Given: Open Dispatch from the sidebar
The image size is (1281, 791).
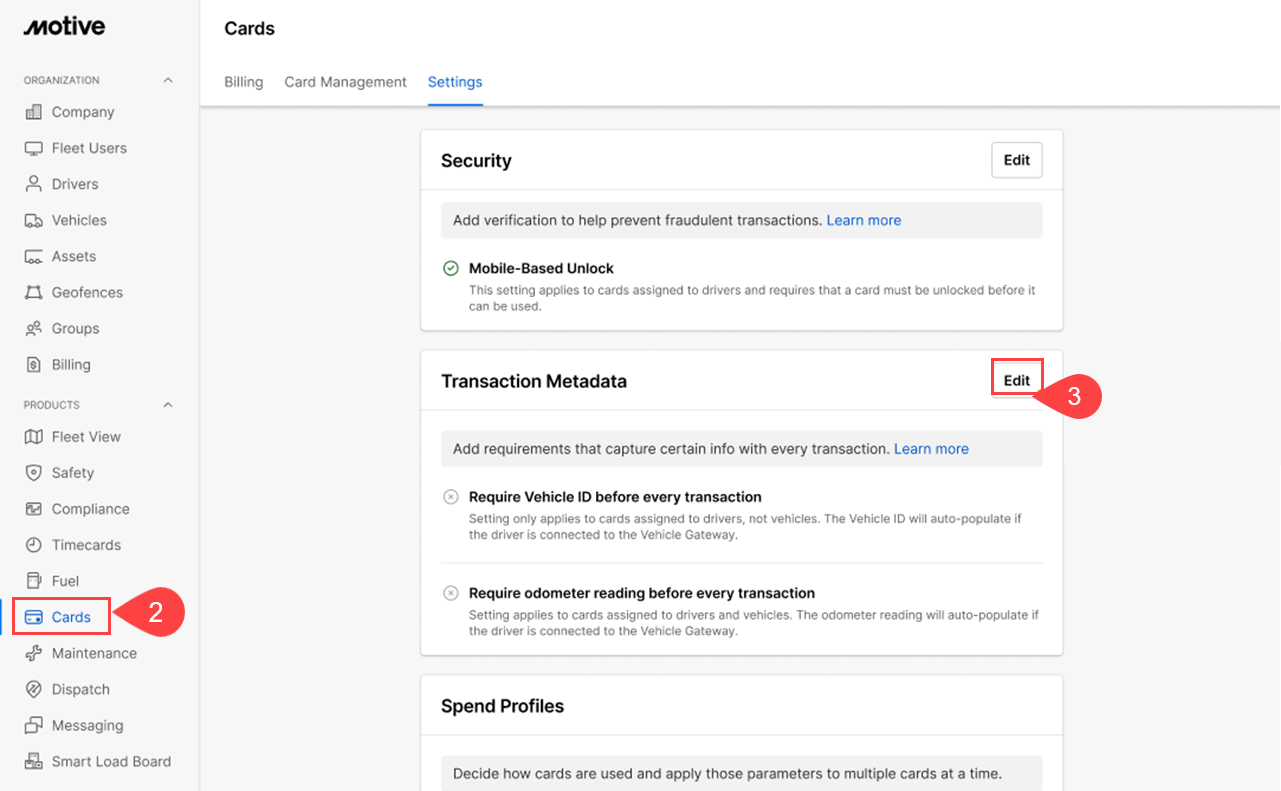Looking at the screenshot, I should 80,689.
